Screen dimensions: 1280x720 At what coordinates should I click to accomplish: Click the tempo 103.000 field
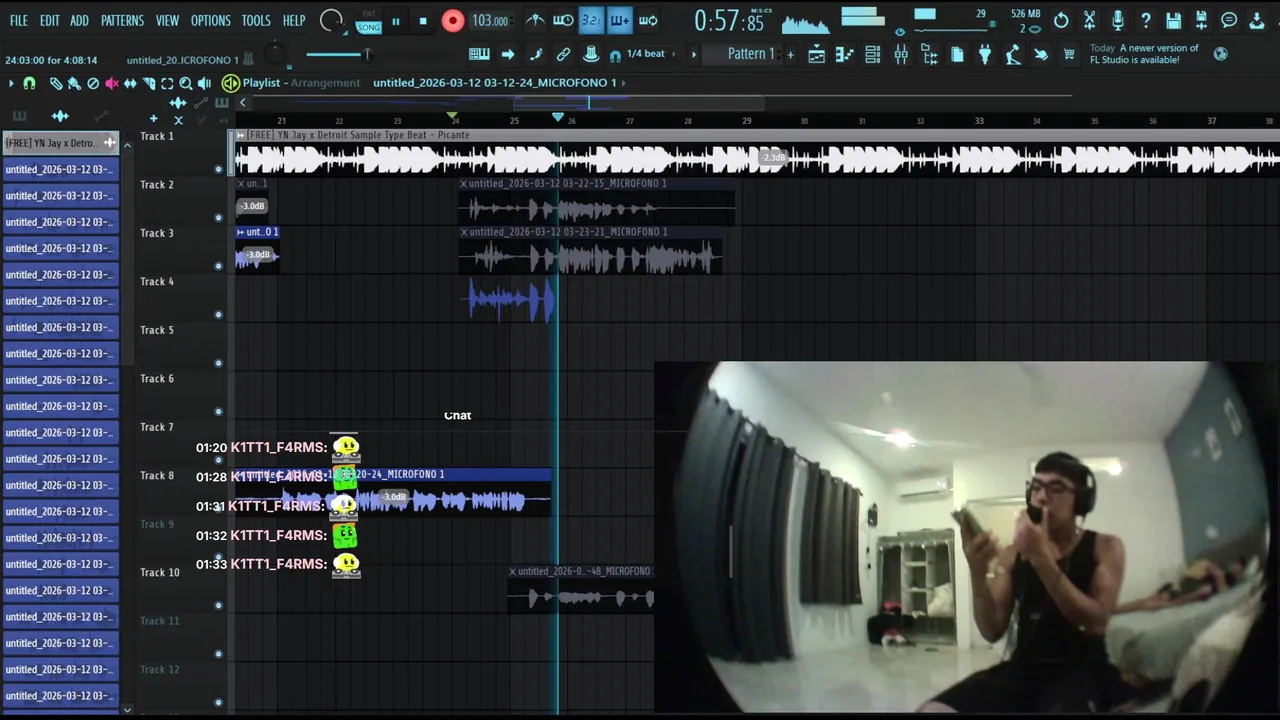pos(490,20)
